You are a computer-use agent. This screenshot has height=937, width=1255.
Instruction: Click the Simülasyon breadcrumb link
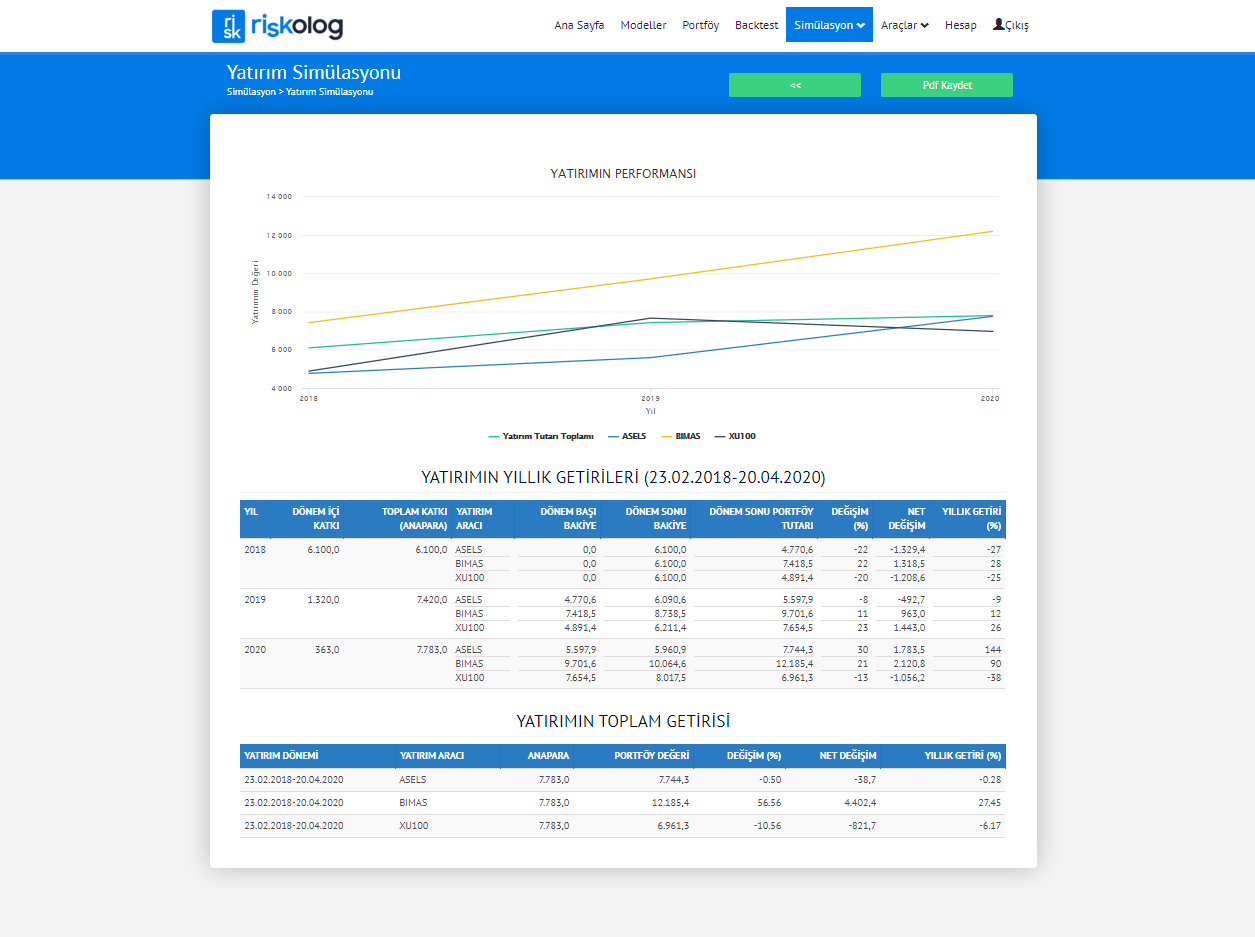[250, 92]
